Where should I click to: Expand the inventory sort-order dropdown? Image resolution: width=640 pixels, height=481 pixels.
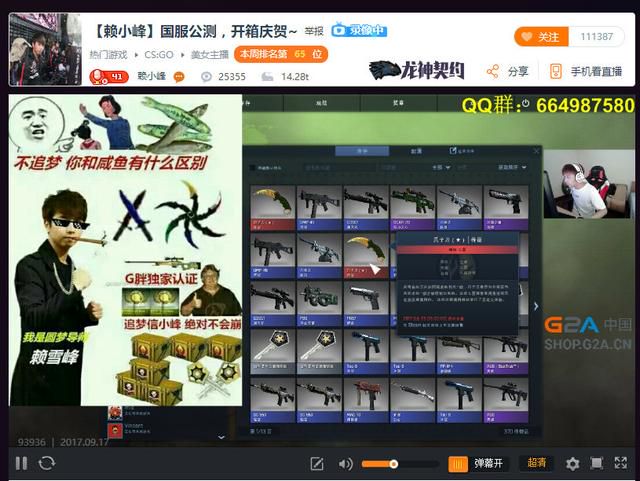(x=512, y=167)
